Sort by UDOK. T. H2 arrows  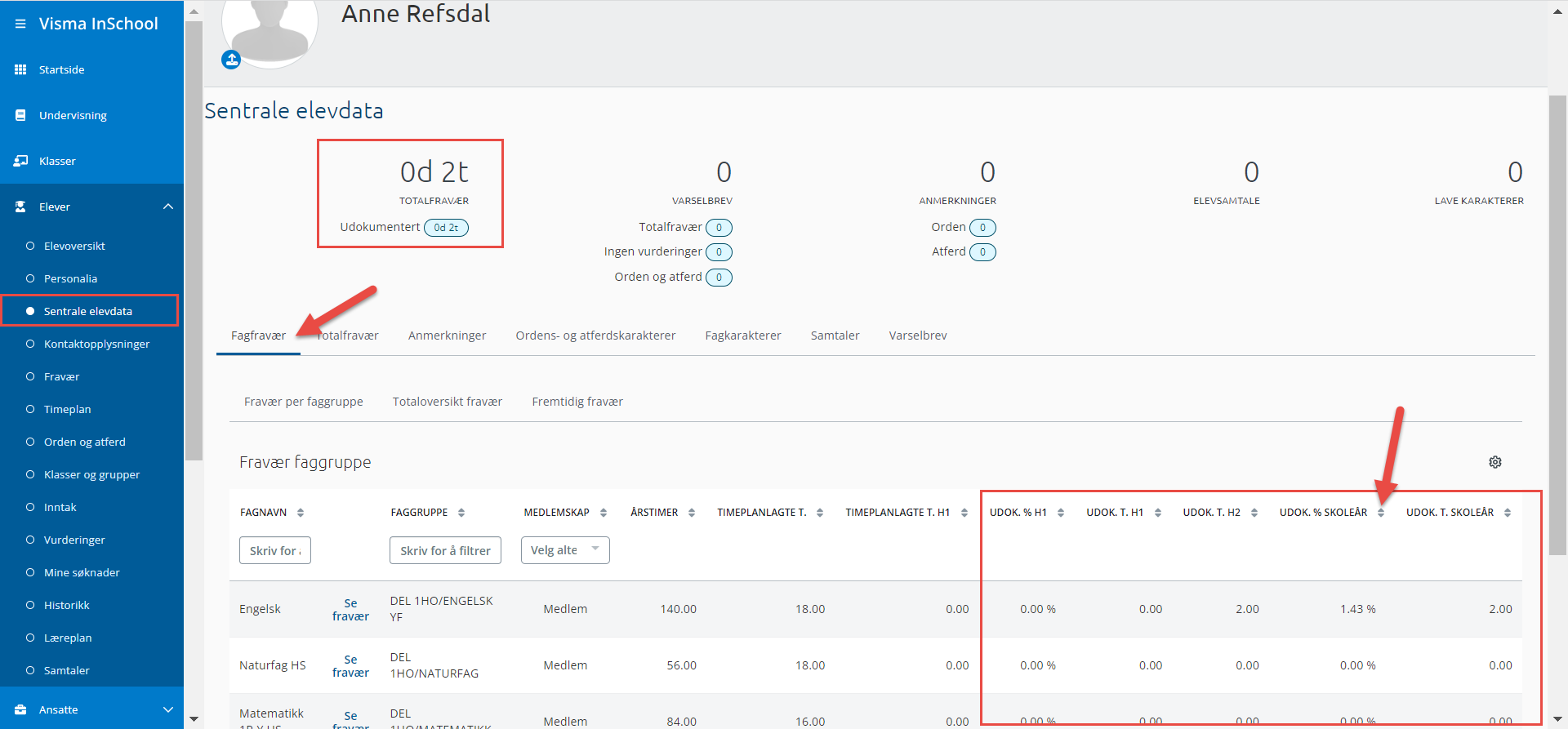coord(1254,513)
